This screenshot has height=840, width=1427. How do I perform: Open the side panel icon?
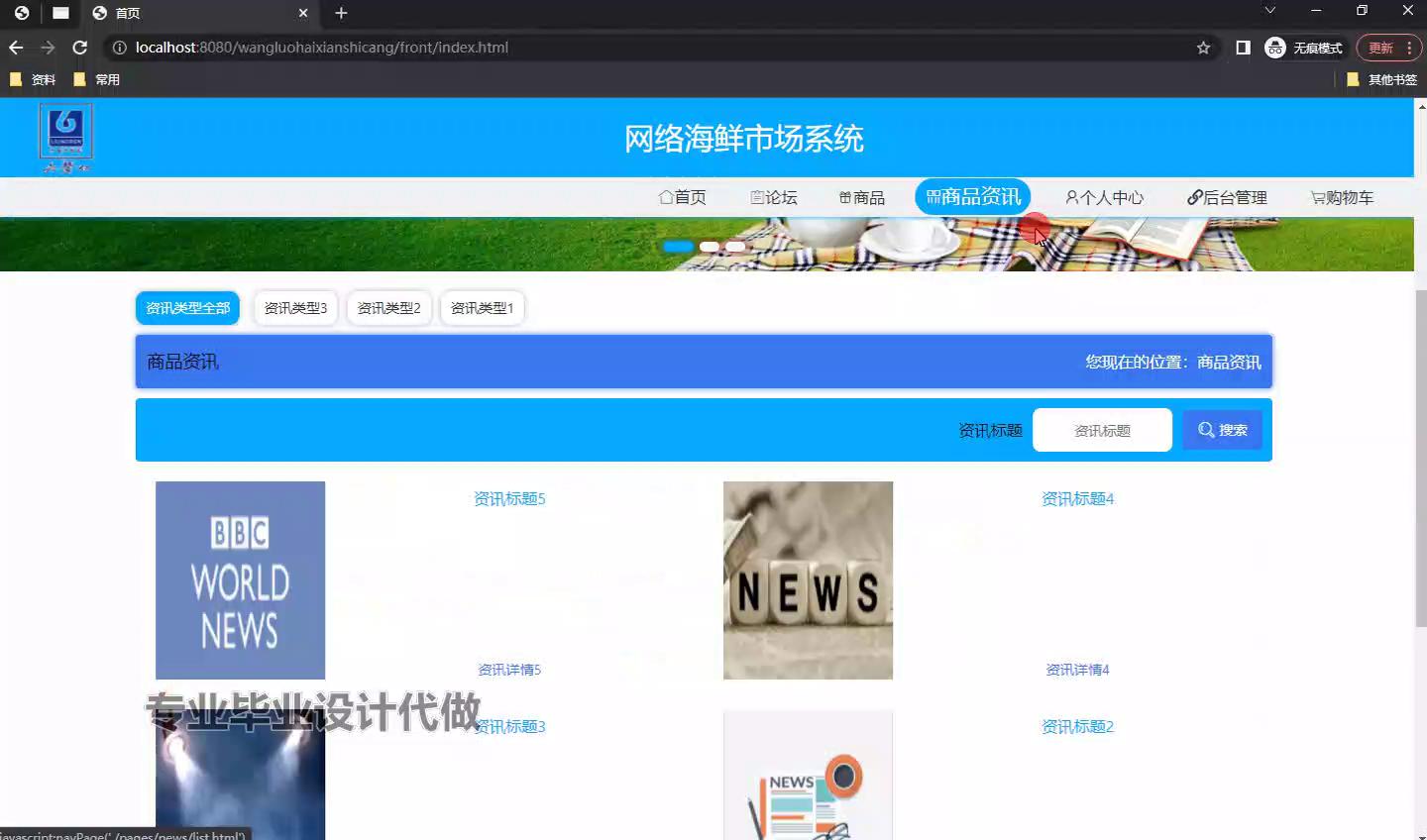1243,48
